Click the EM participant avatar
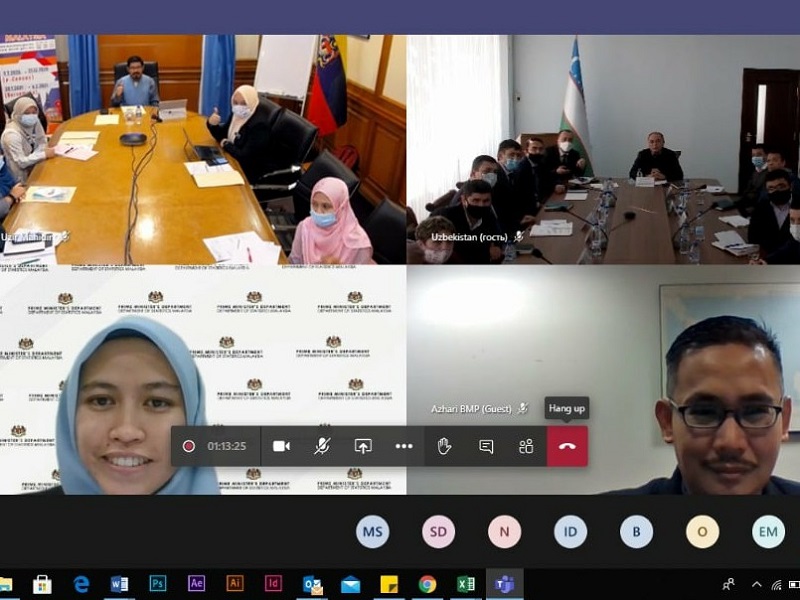This screenshot has width=800, height=600. pos(768,532)
